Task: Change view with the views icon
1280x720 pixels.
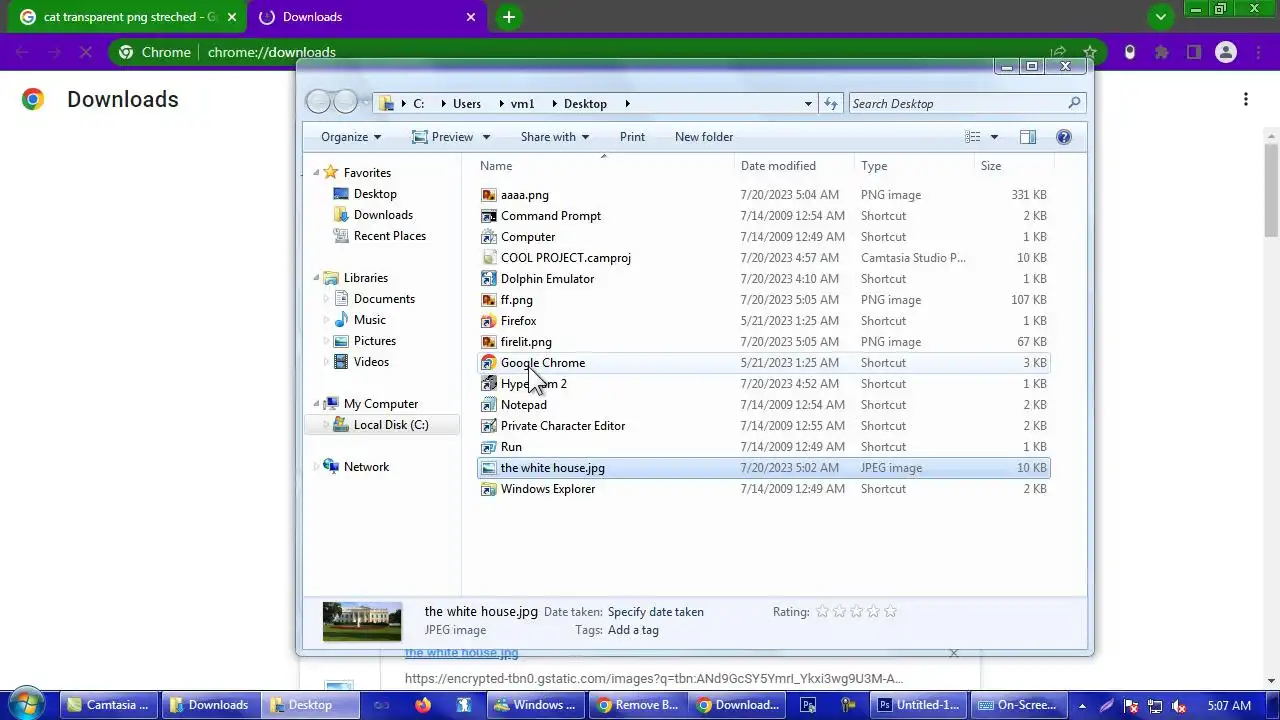Action: [x=972, y=137]
